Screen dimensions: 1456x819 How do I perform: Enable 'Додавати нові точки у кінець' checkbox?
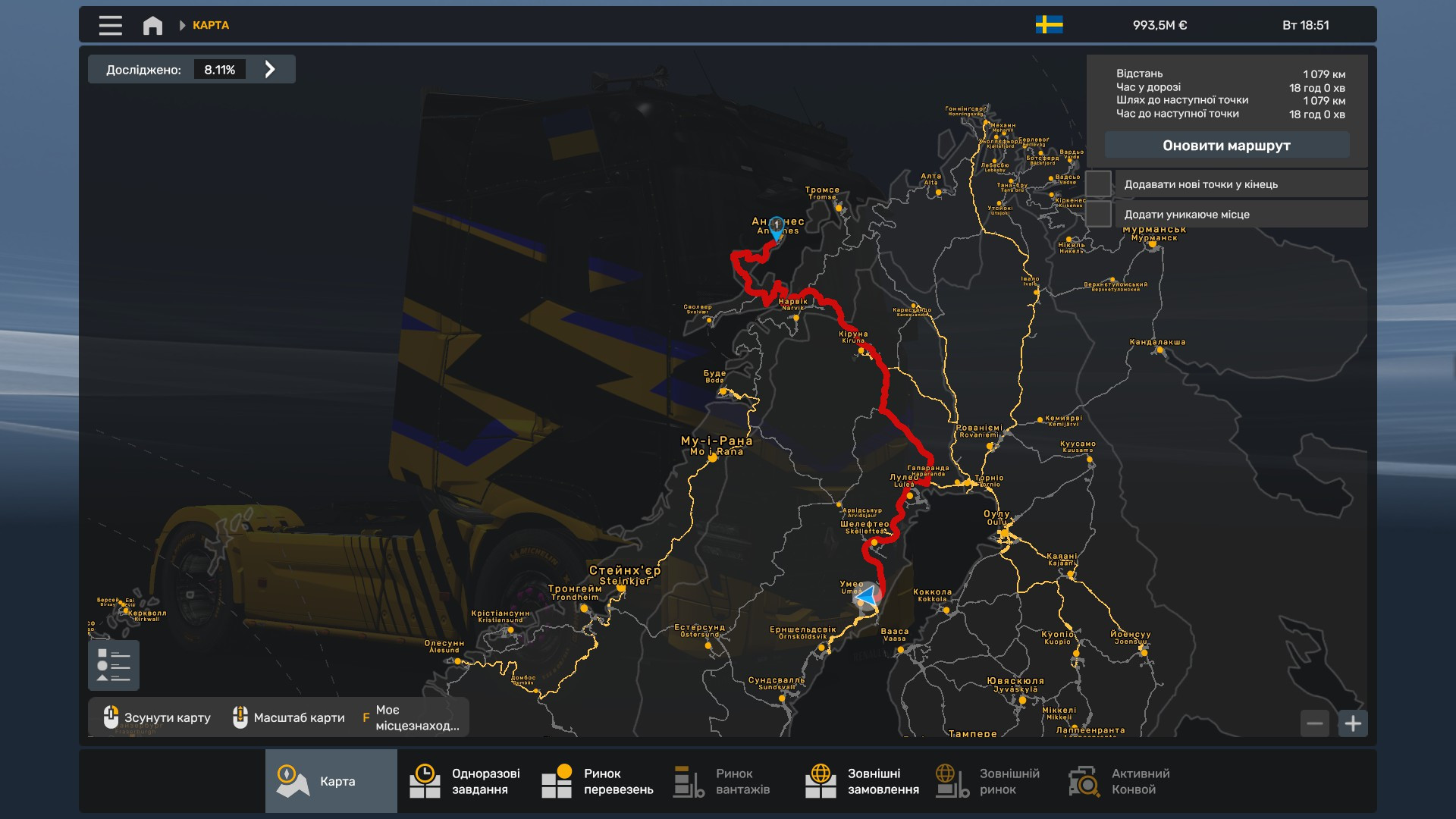pyautogui.click(x=1099, y=184)
